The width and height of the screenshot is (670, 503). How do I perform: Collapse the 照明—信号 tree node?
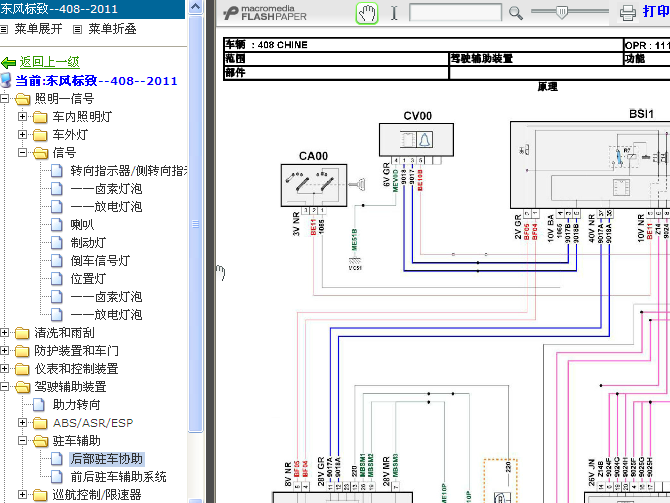4,99
